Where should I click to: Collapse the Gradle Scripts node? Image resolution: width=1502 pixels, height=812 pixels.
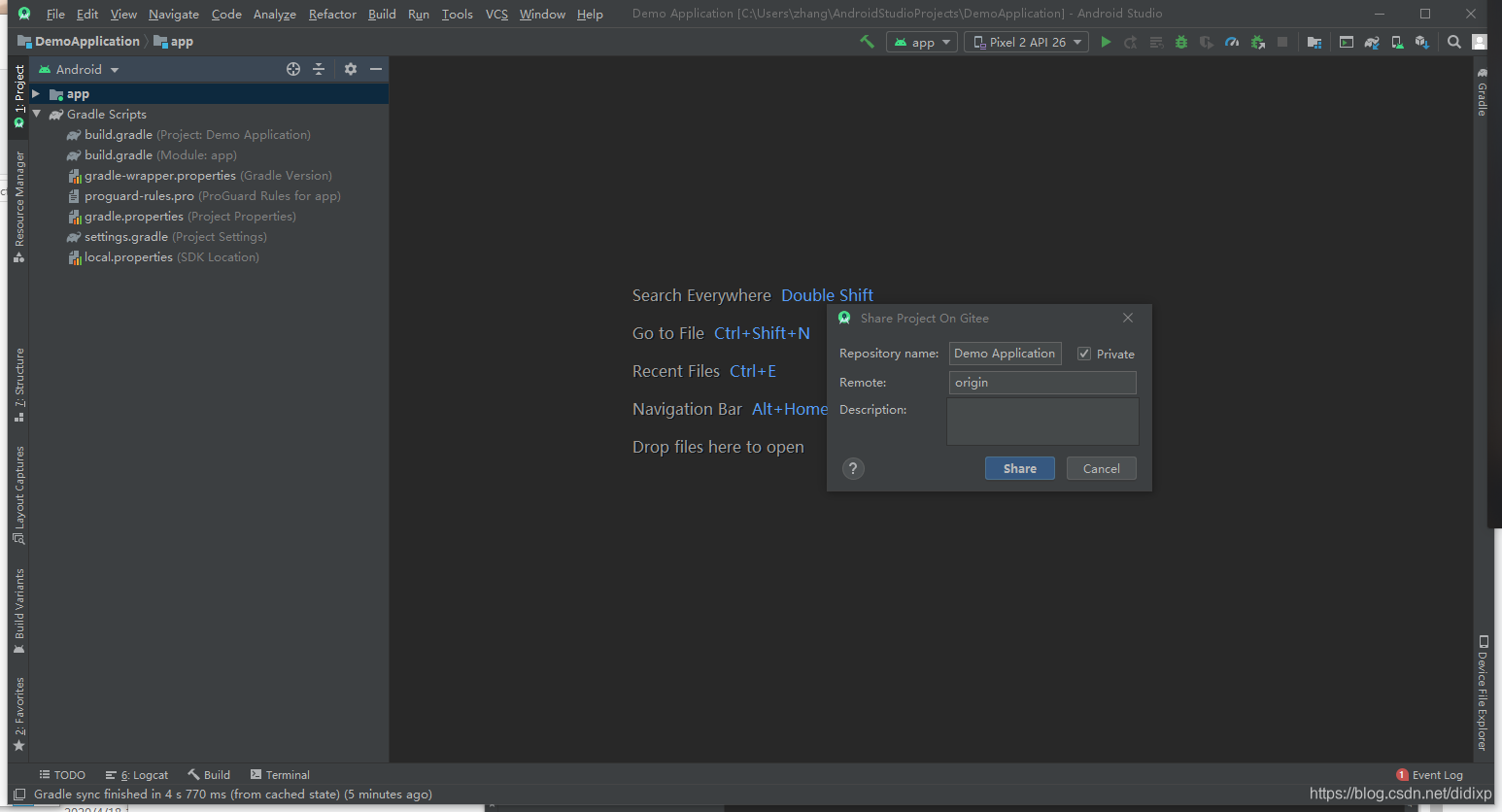click(37, 114)
